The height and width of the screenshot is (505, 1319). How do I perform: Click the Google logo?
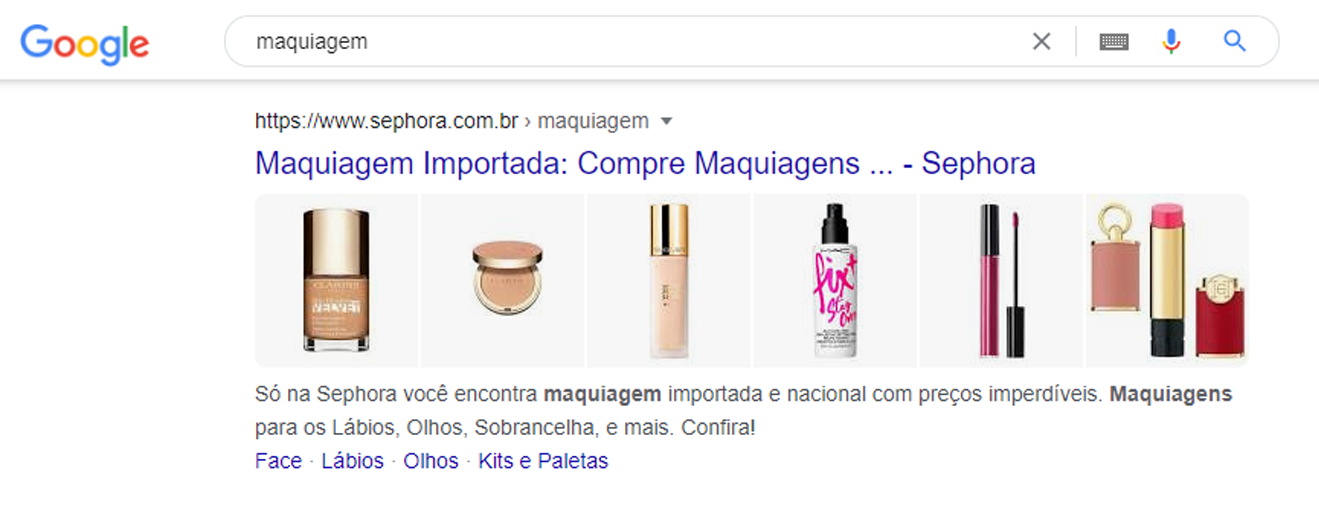[85, 43]
